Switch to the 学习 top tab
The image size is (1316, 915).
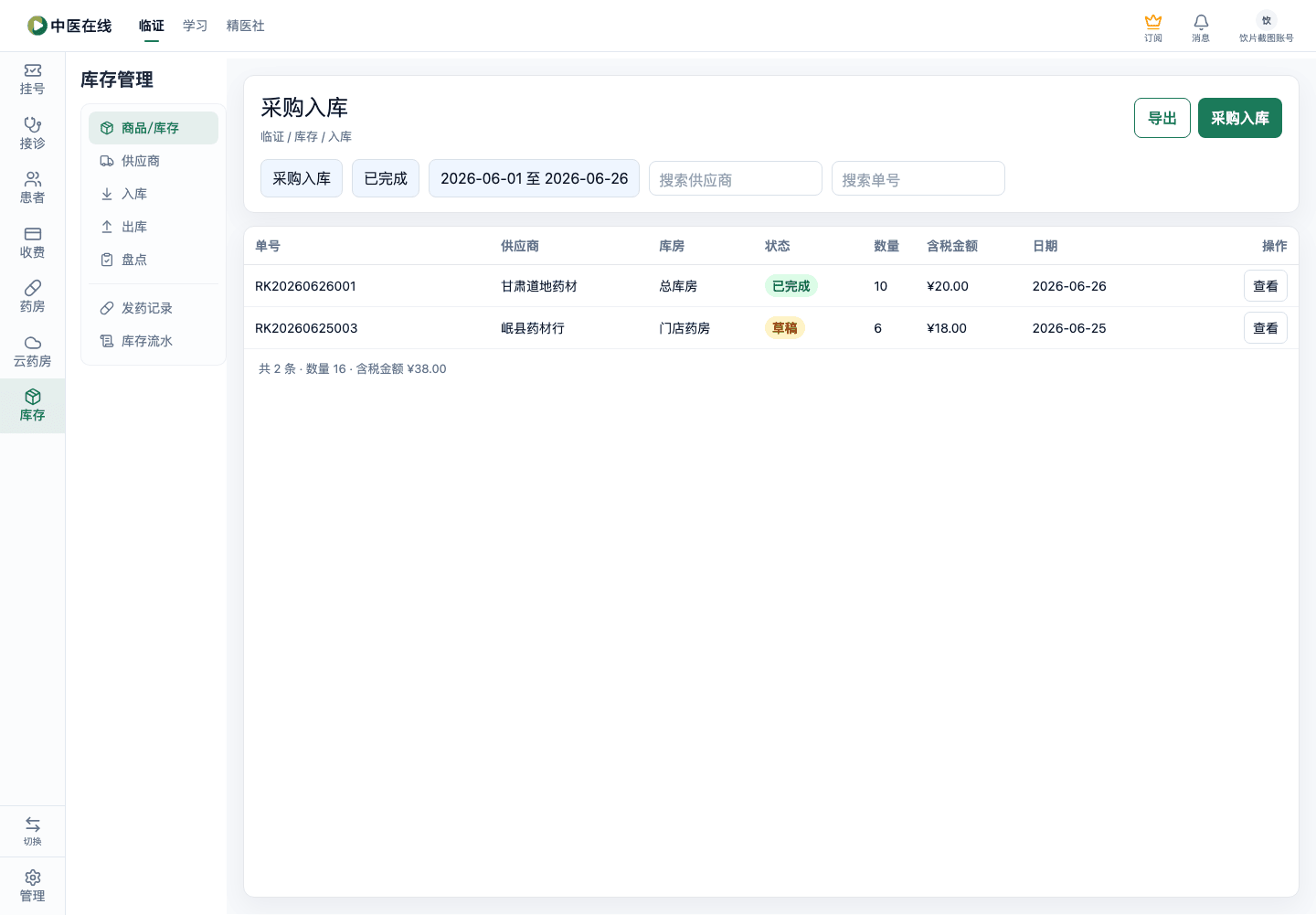tap(196, 26)
